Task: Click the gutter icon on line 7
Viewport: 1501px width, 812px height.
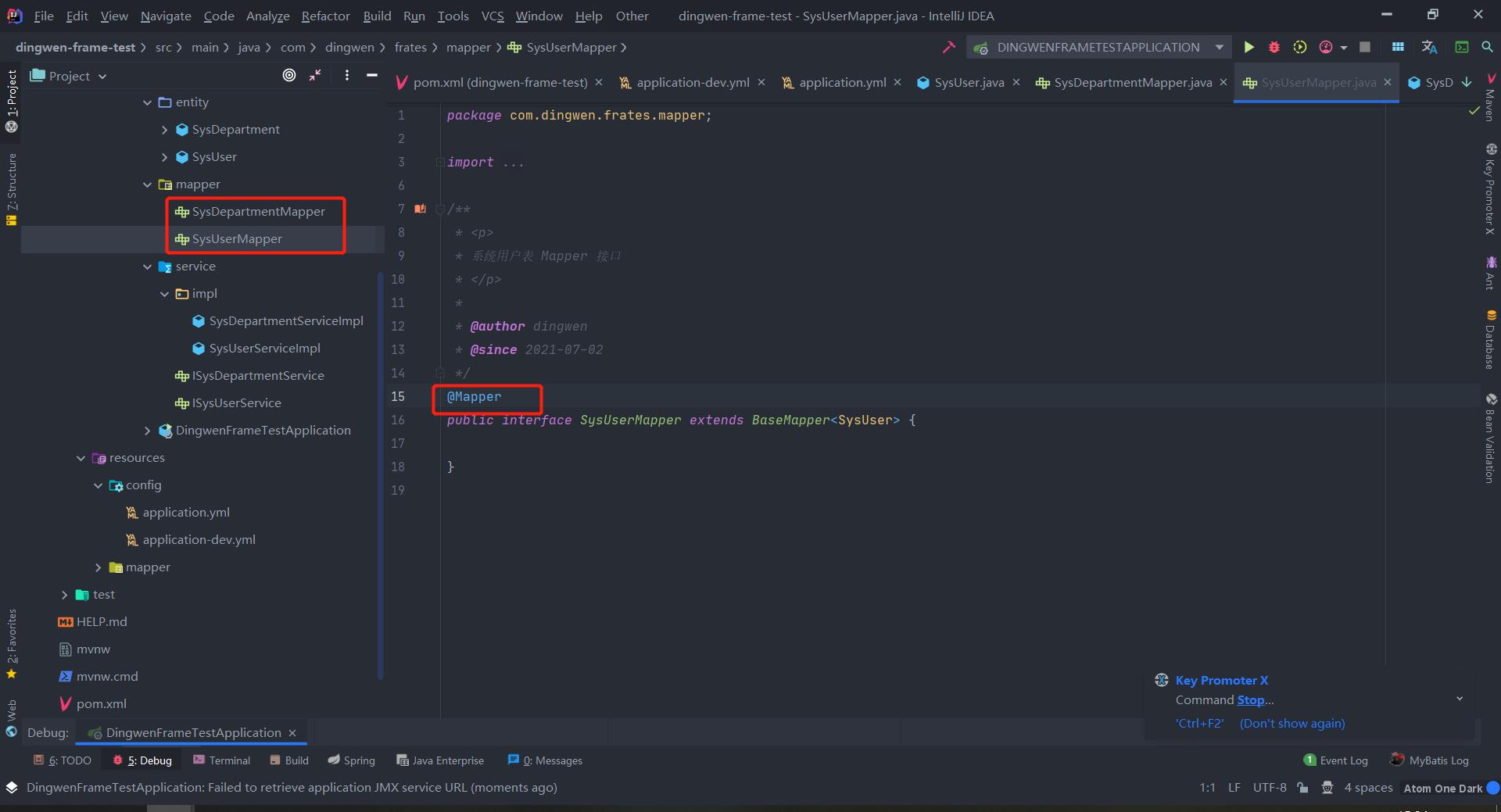Action: [x=421, y=209]
